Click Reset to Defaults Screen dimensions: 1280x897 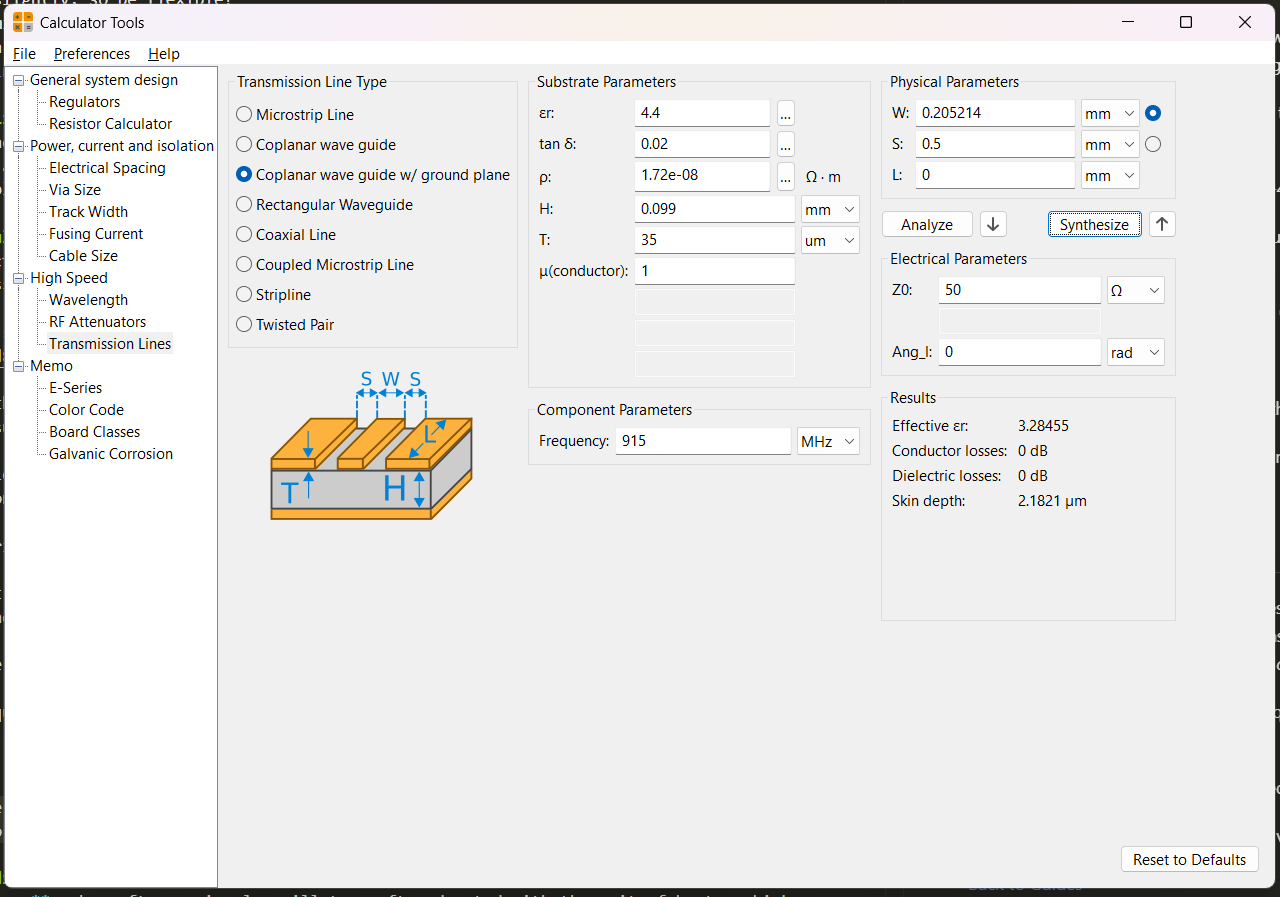(x=1189, y=859)
